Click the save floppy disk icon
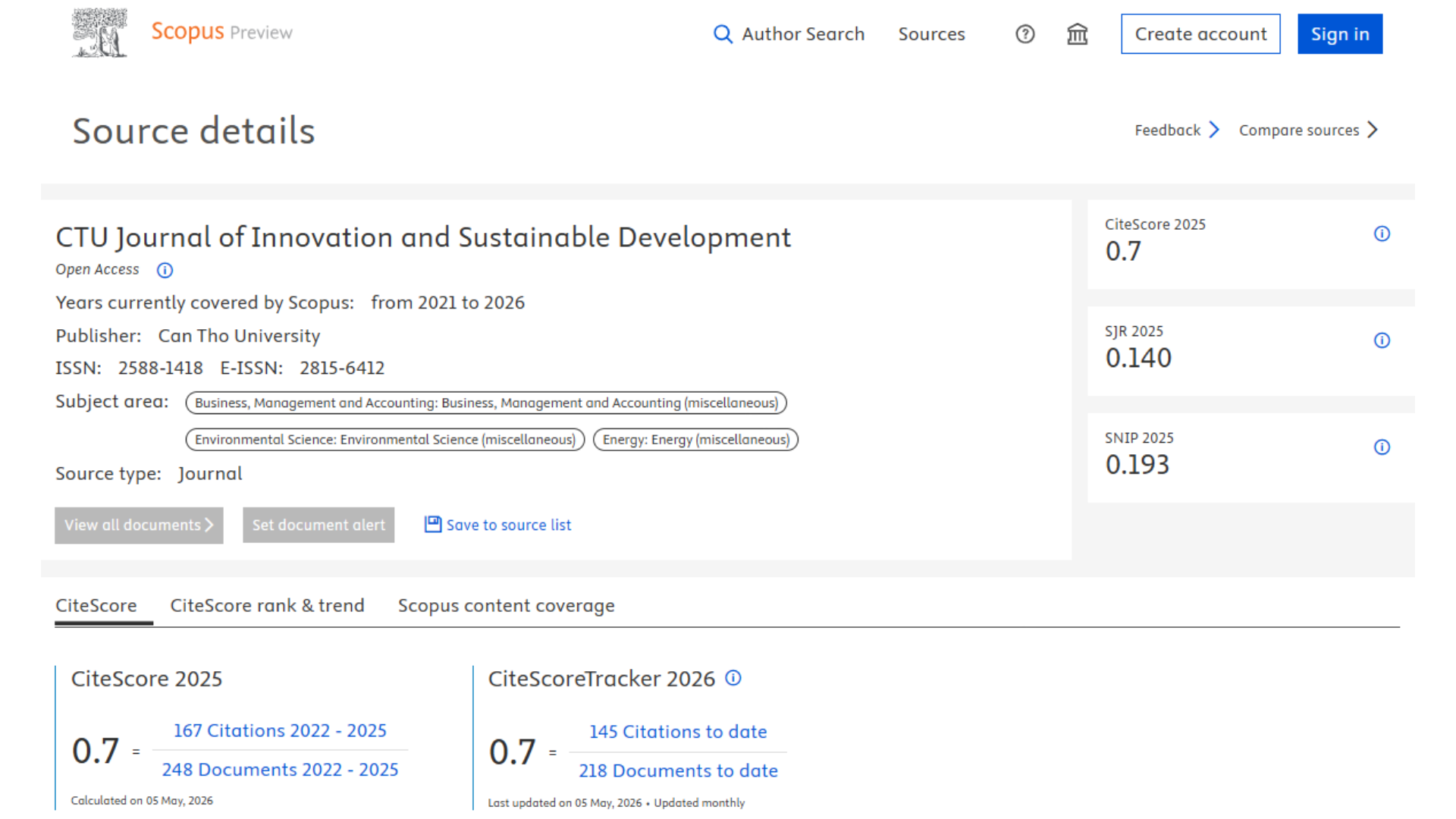Screen dimensions: 1456x819 point(432,524)
